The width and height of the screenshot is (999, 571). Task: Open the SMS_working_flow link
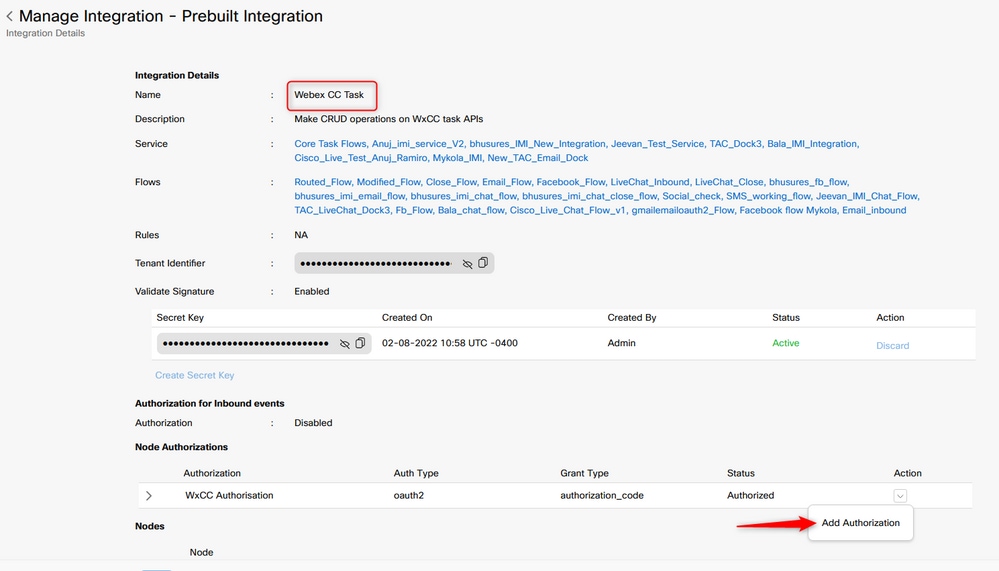pos(768,196)
